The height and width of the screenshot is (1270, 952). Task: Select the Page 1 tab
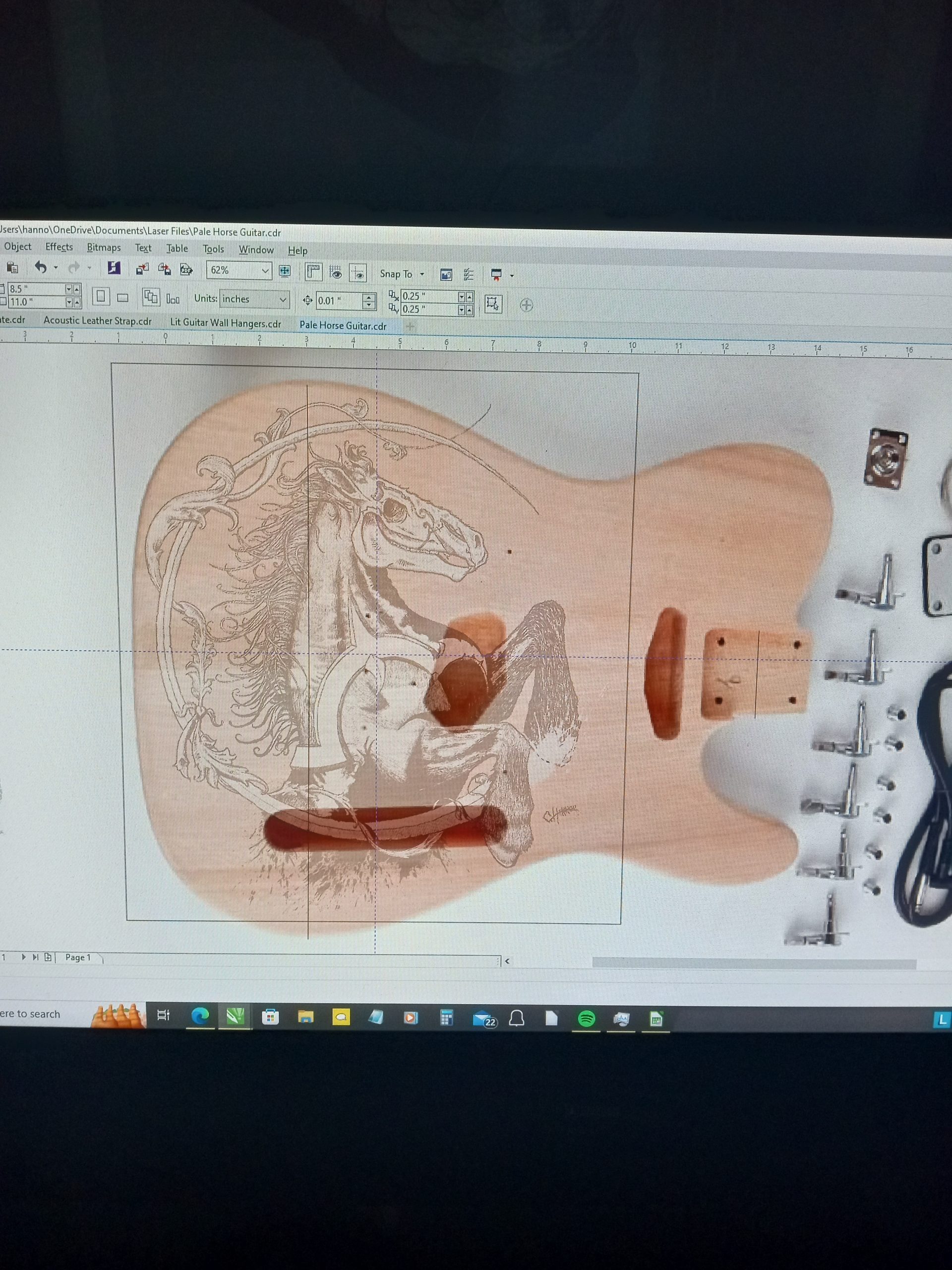77,957
